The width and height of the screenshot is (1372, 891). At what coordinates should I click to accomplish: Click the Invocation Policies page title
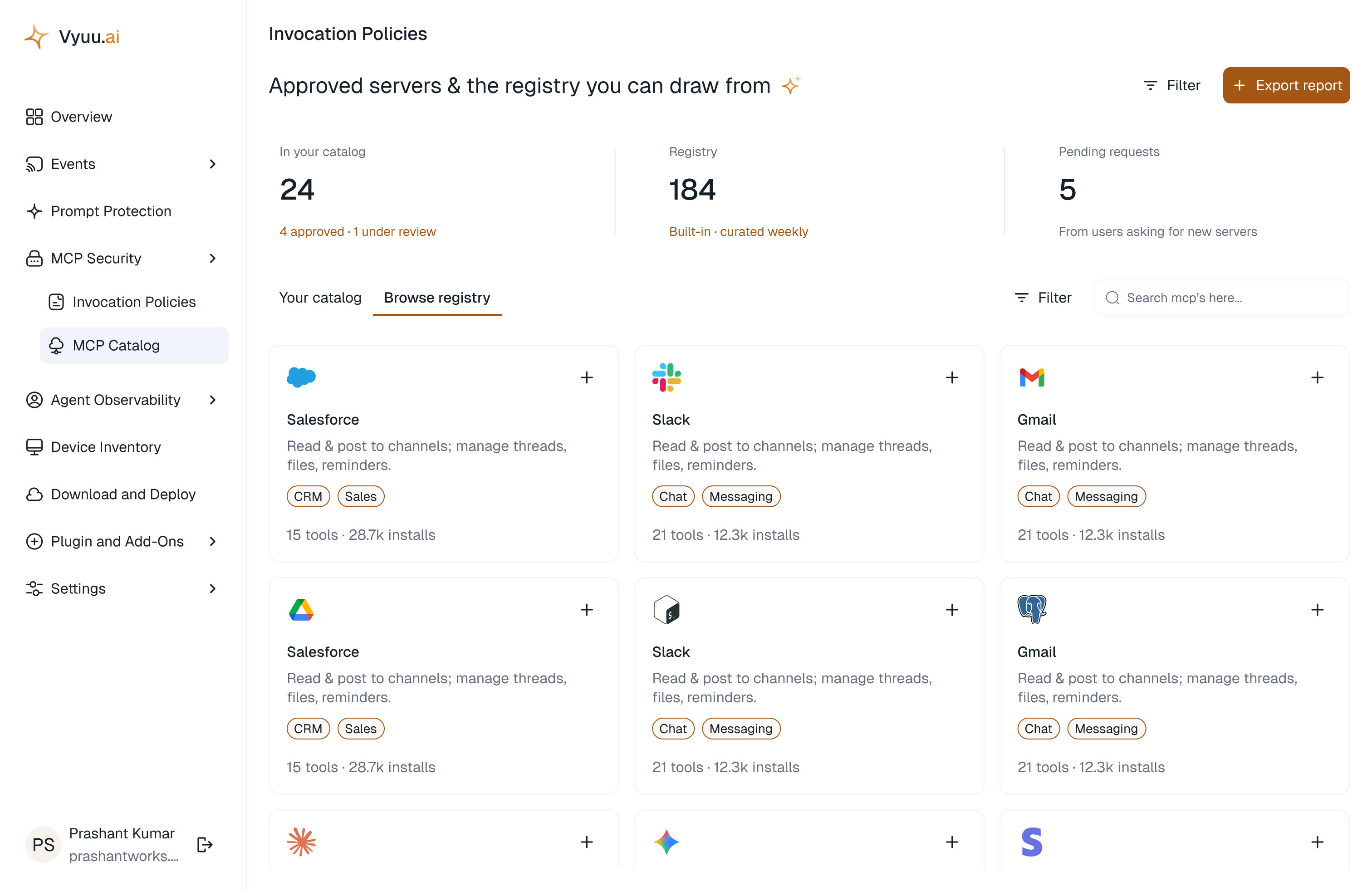pyautogui.click(x=348, y=34)
